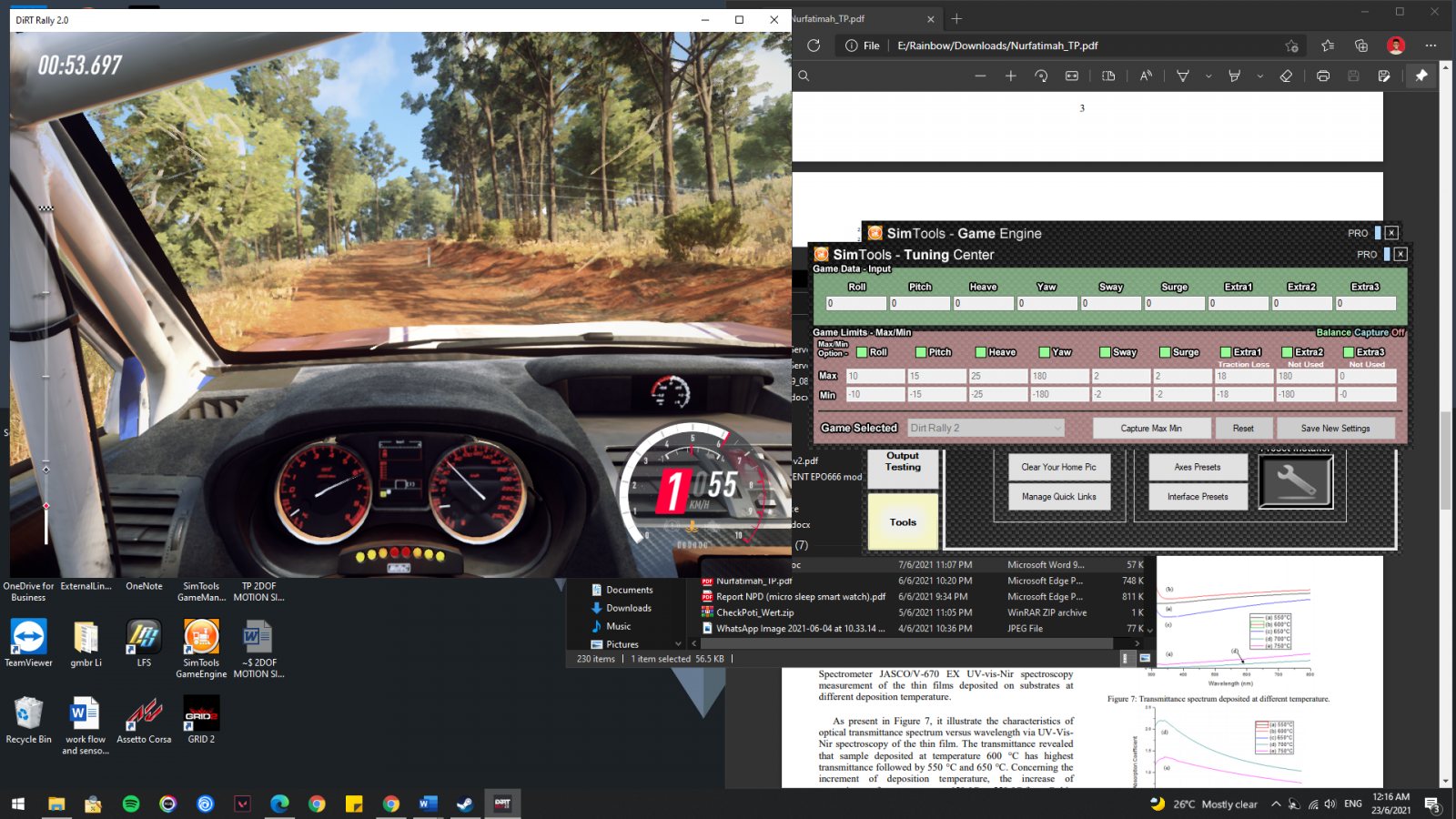This screenshot has height=819, width=1456.
Task: Open Music in Explorer navigation pane
Action: (x=619, y=626)
